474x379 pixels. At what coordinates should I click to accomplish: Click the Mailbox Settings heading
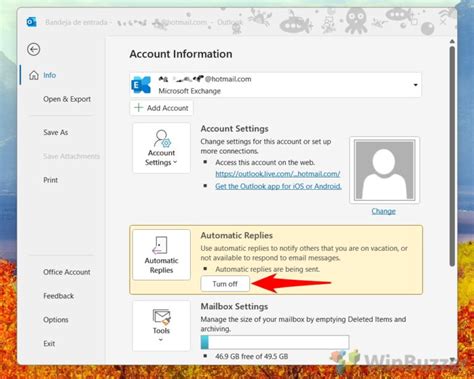[x=234, y=307]
